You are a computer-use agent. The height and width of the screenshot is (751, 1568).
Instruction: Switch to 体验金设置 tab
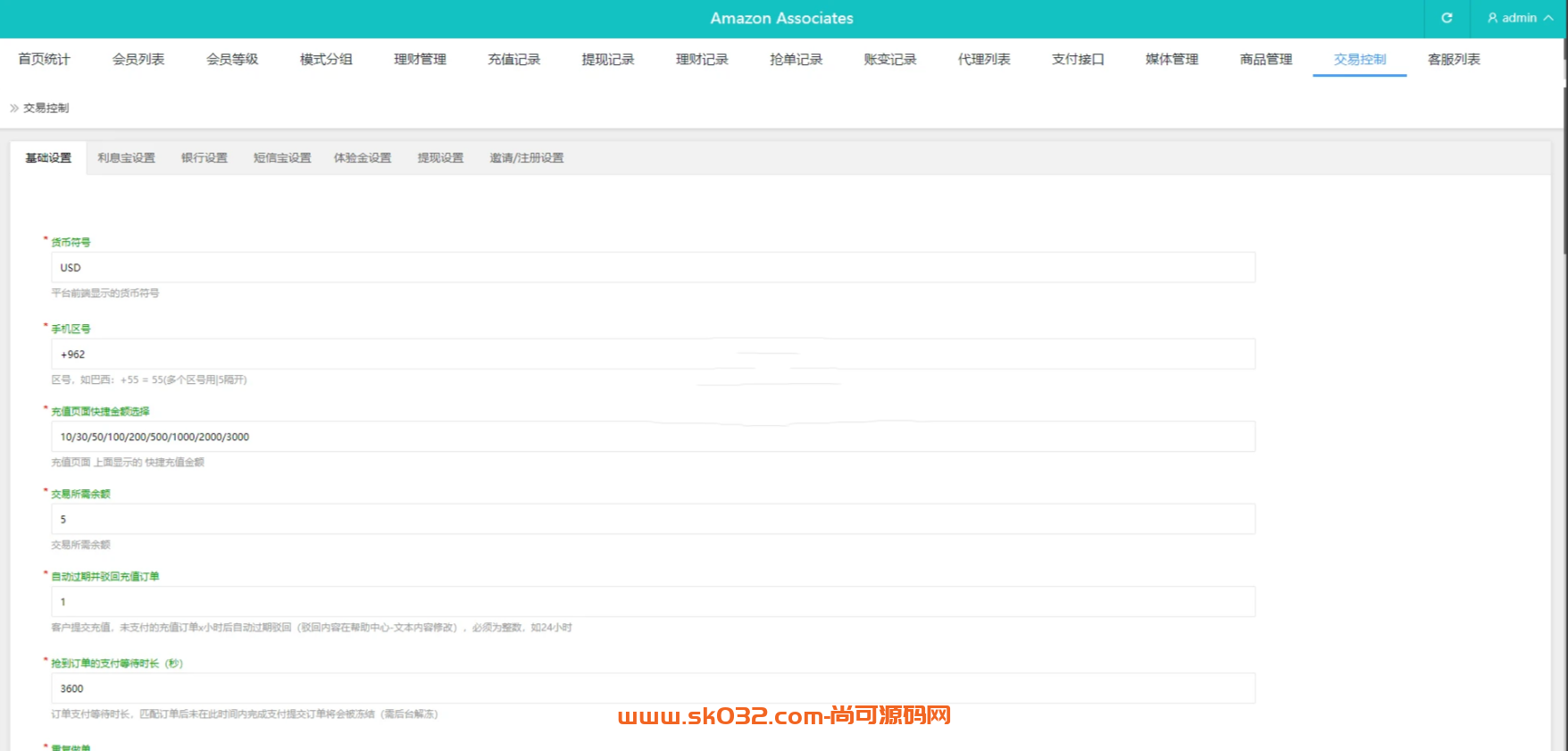pyautogui.click(x=363, y=158)
